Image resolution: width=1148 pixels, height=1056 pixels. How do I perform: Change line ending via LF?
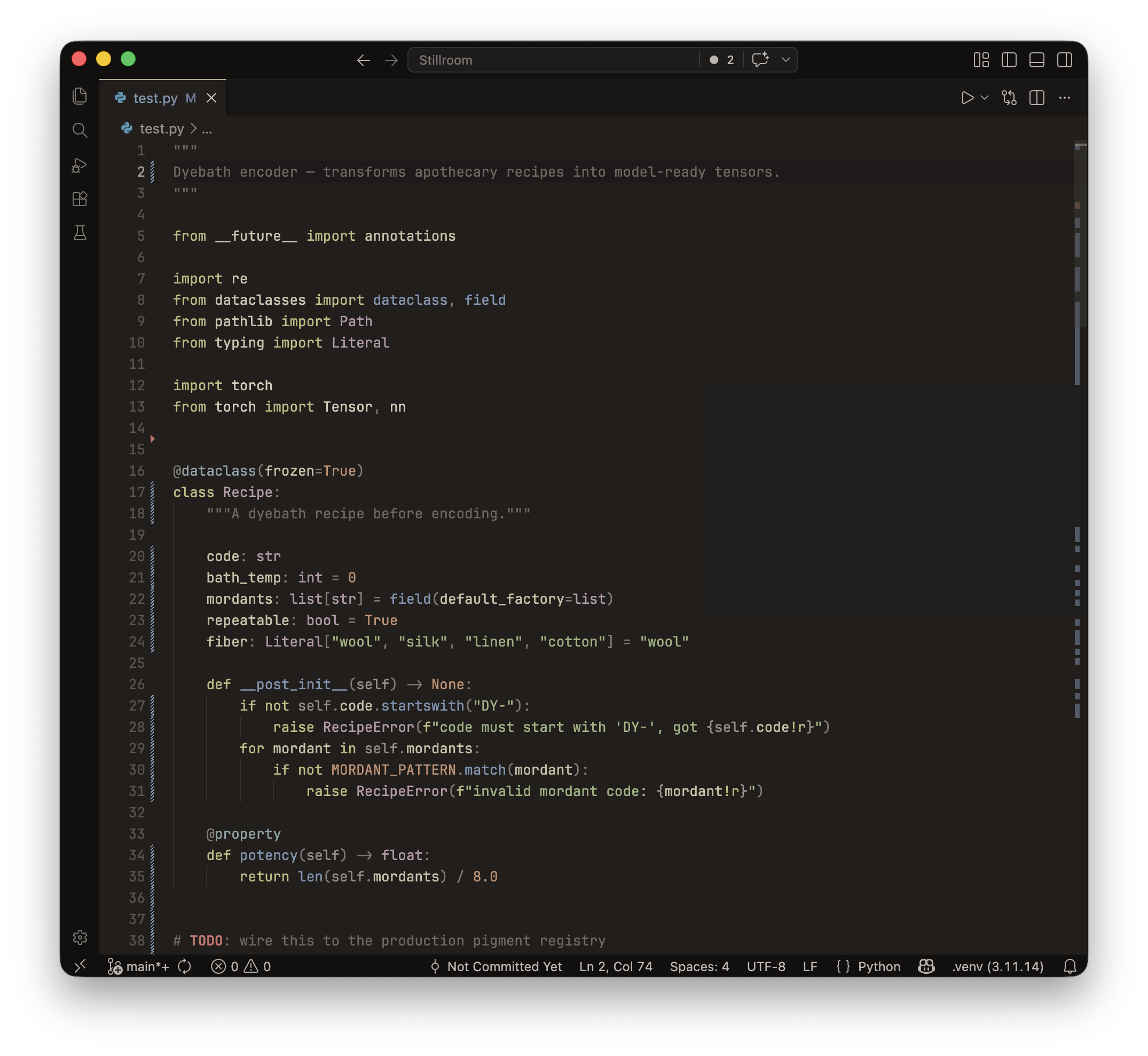click(x=809, y=966)
